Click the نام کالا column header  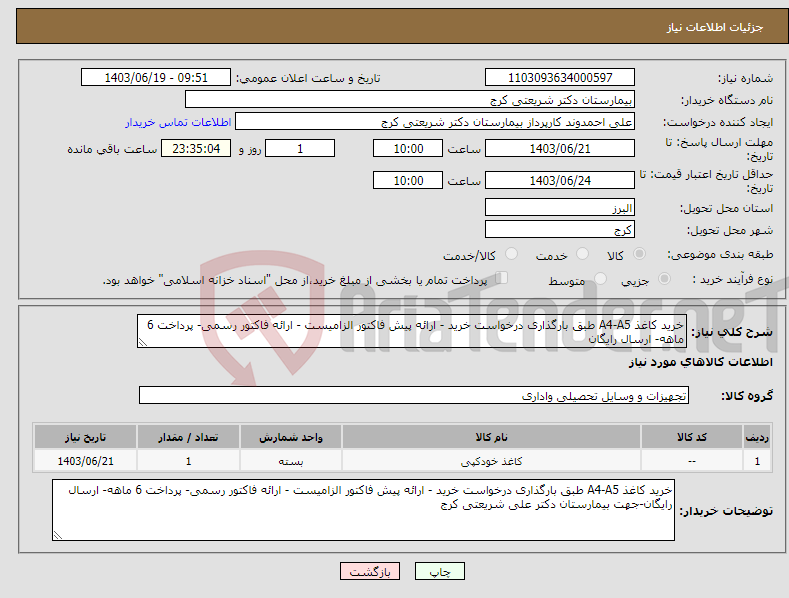[491, 437]
